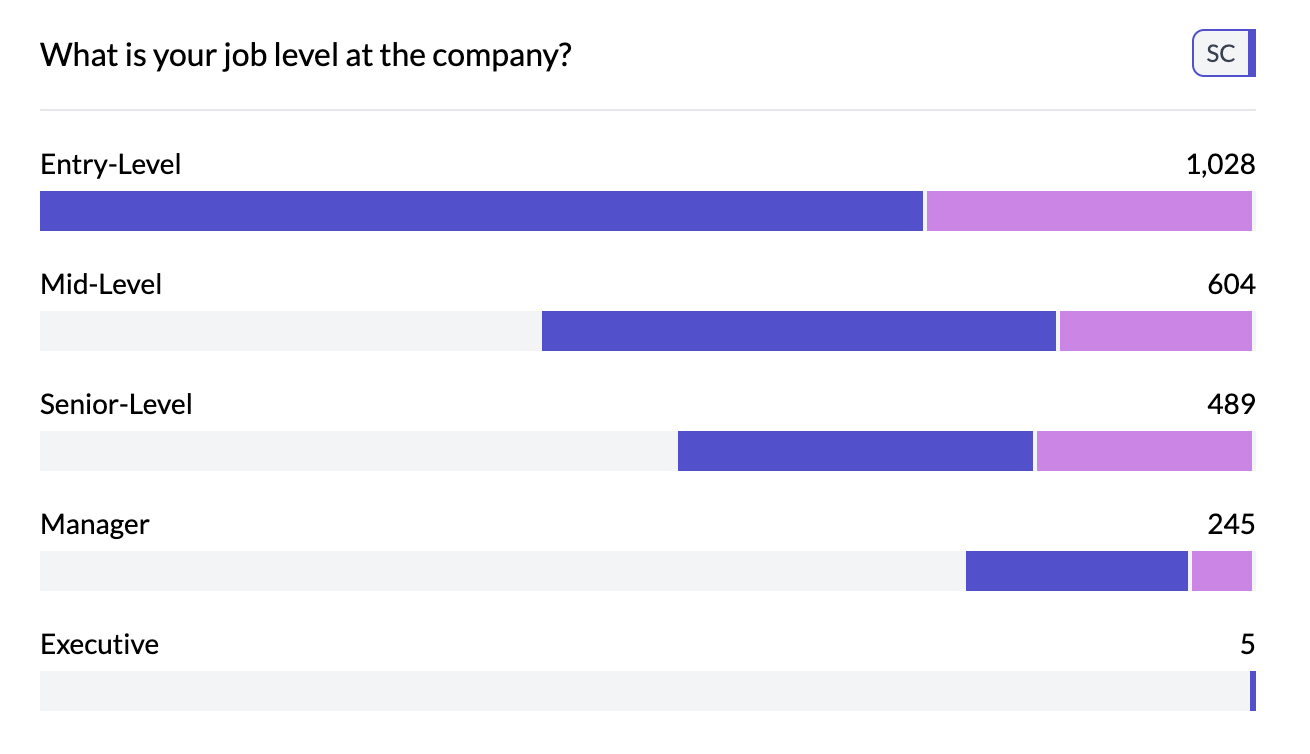Click the dark purple Entry-Level bar segment
This screenshot has height=754, width=1310.
(x=480, y=211)
